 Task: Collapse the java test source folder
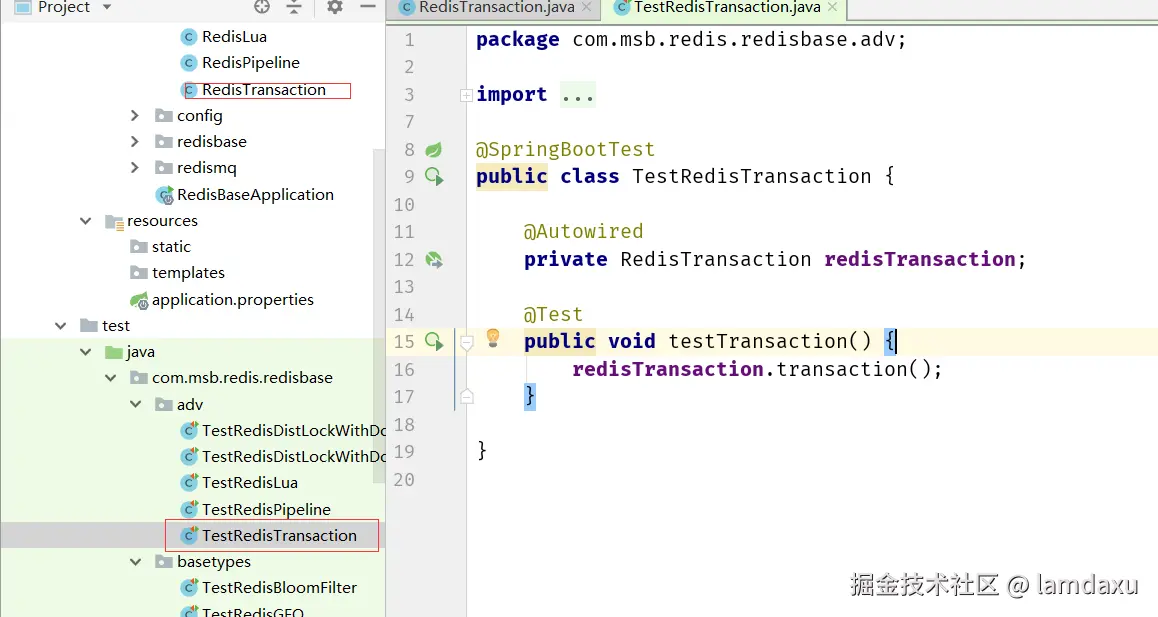point(86,352)
